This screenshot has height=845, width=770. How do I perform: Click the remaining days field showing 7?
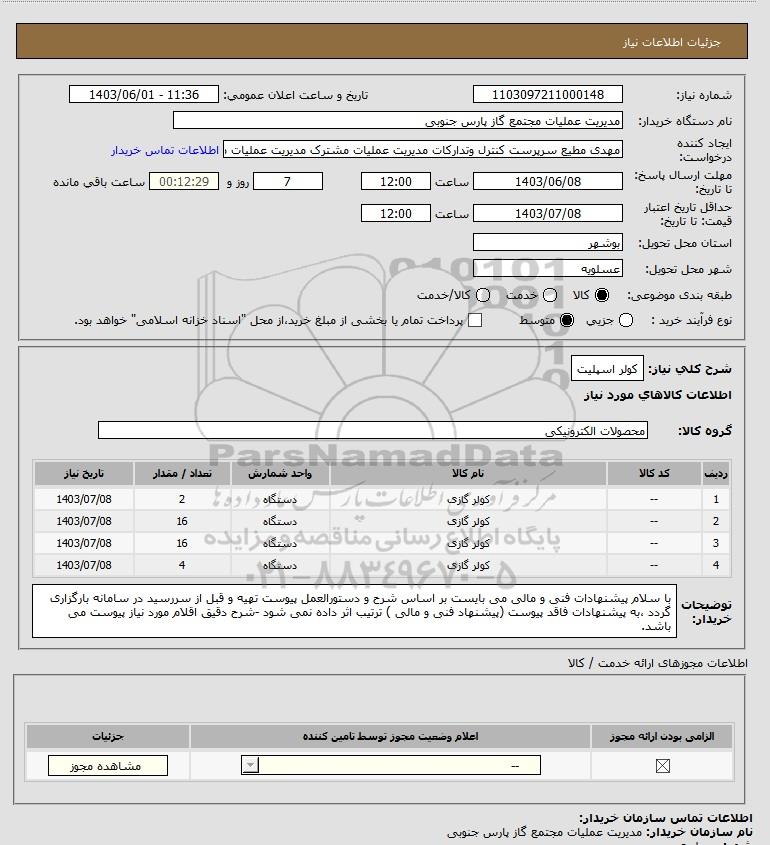tap(288, 182)
